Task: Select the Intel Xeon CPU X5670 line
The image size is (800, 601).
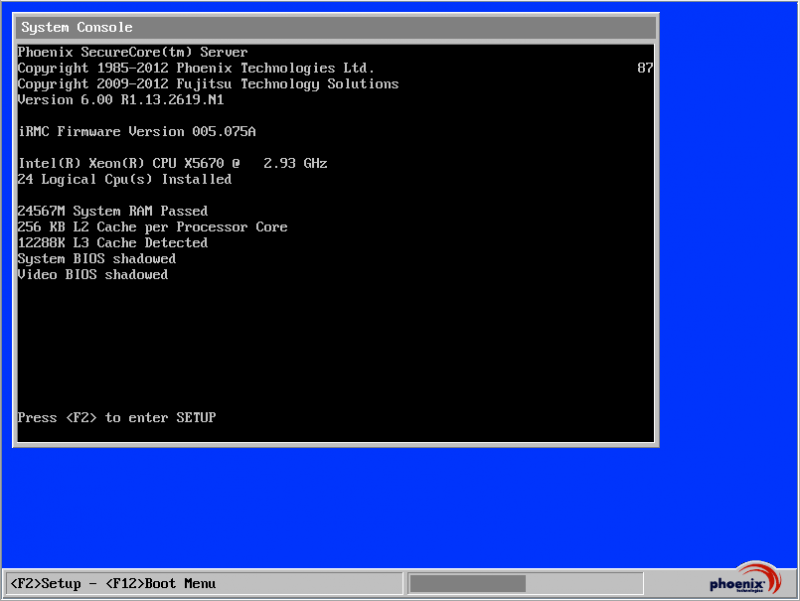Action: 172,163
